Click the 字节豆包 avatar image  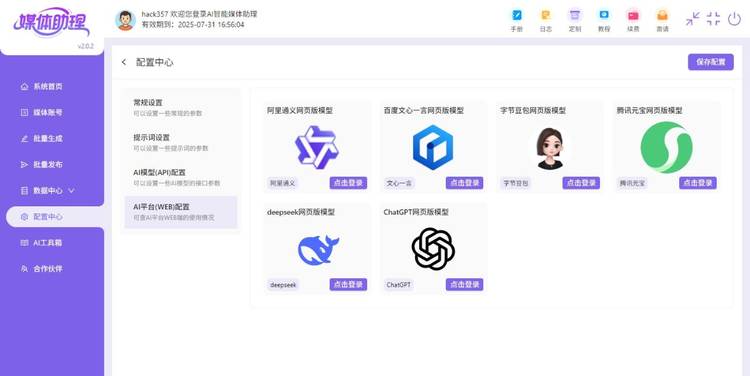click(x=550, y=148)
